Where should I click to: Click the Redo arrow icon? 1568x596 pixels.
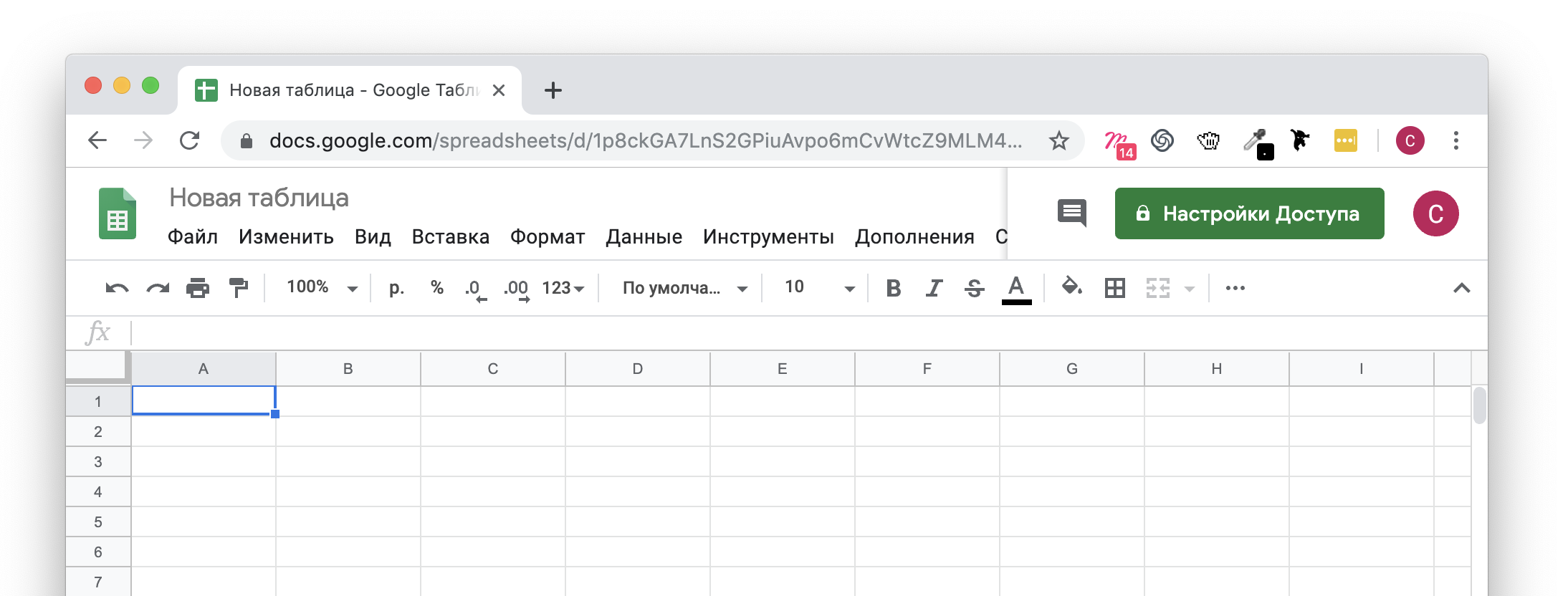[x=158, y=289]
